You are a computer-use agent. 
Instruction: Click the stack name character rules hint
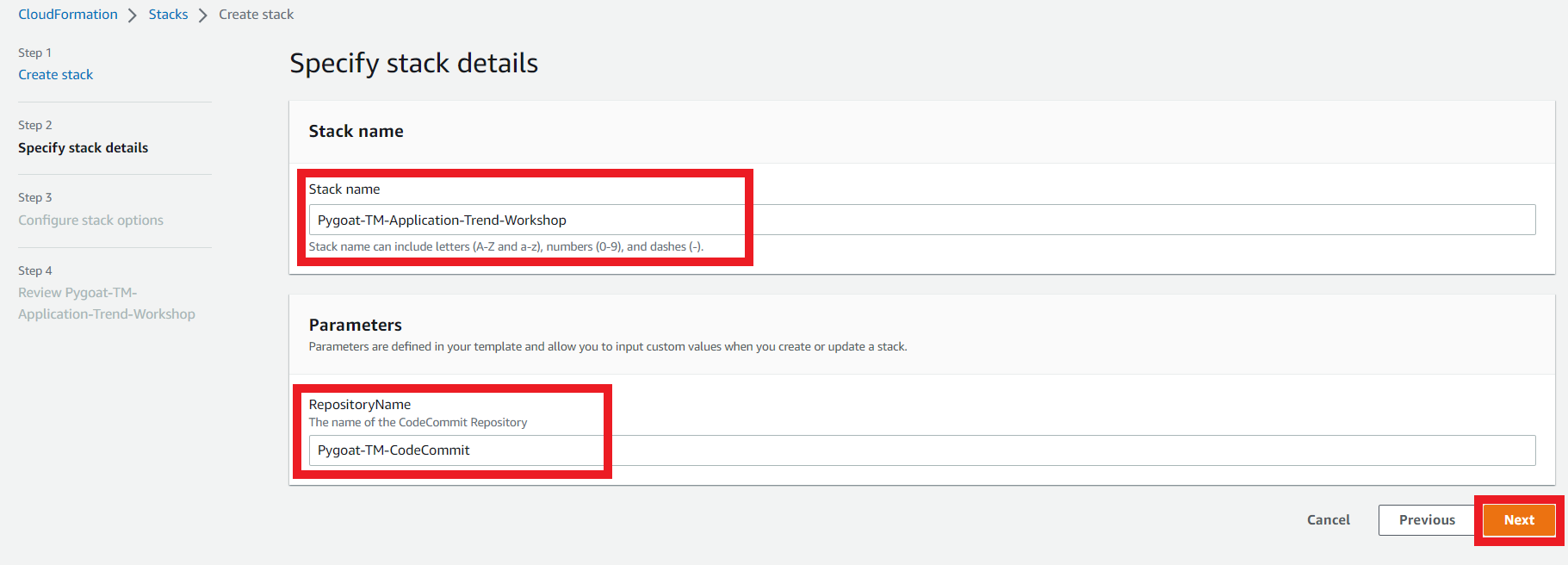506,247
